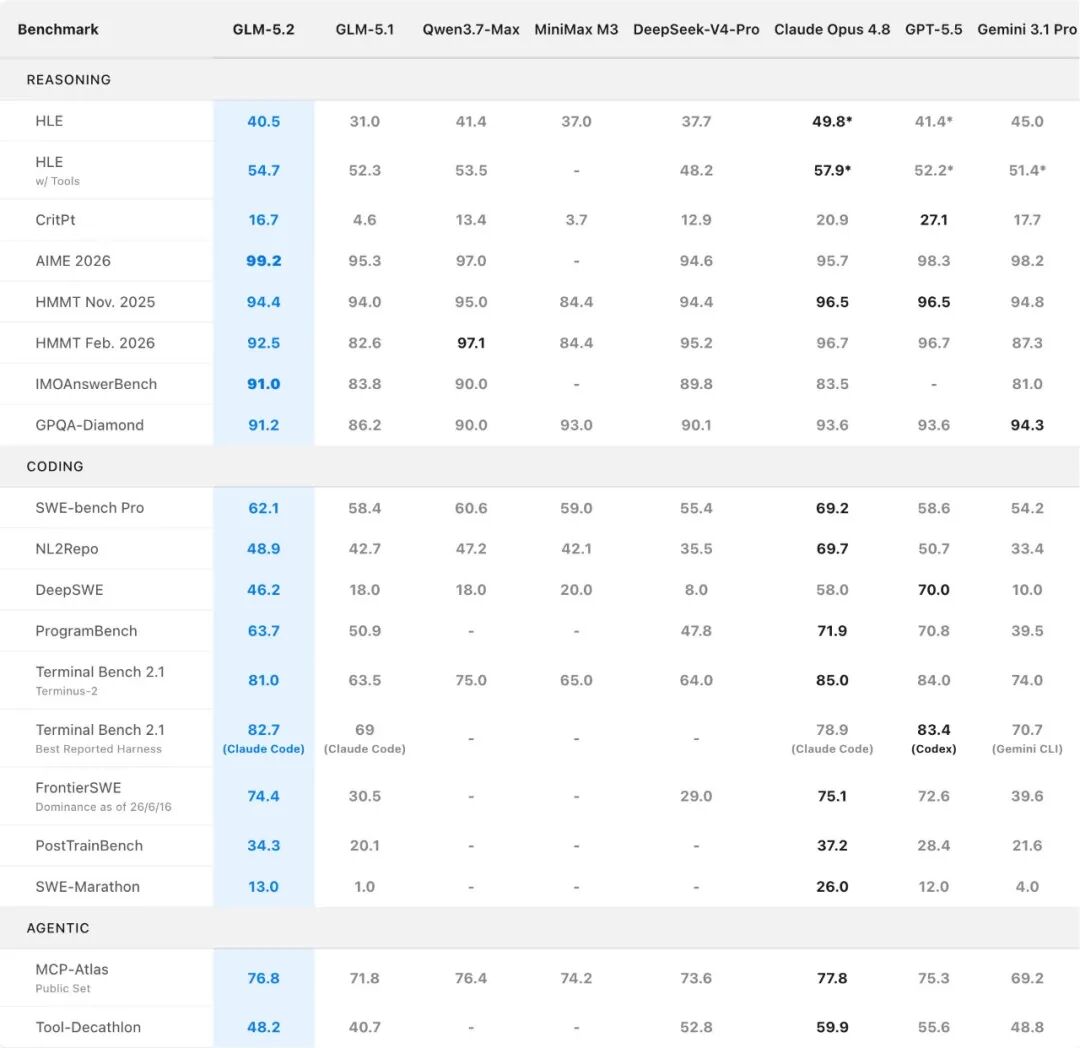Click Qwen3.7-Max score 97.1 for HMMT Feb. 2026
This screenshot has height=1048, width=1080.
470,343
